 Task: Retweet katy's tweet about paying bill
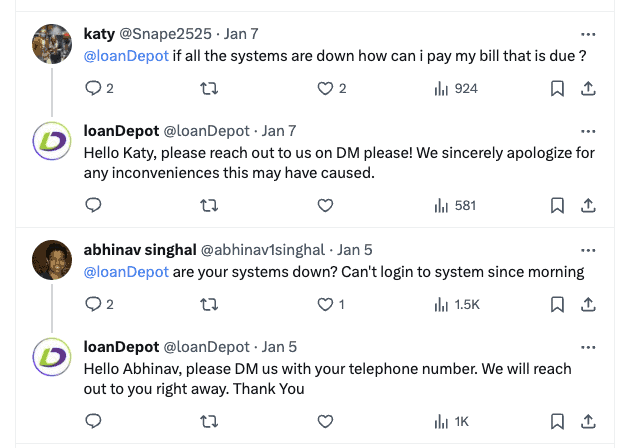210,88
